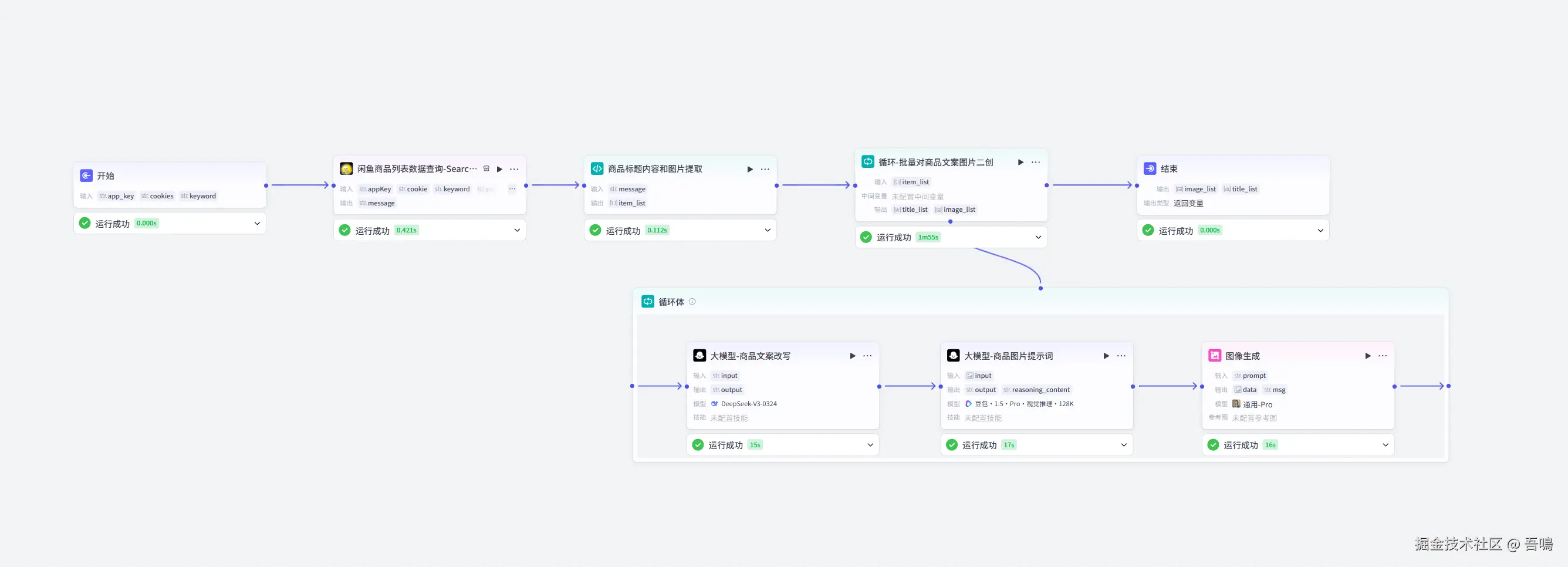Click the image_list output in 结束 node
The height and width of the screenshot is (567, 1568).
[1195, 189]
